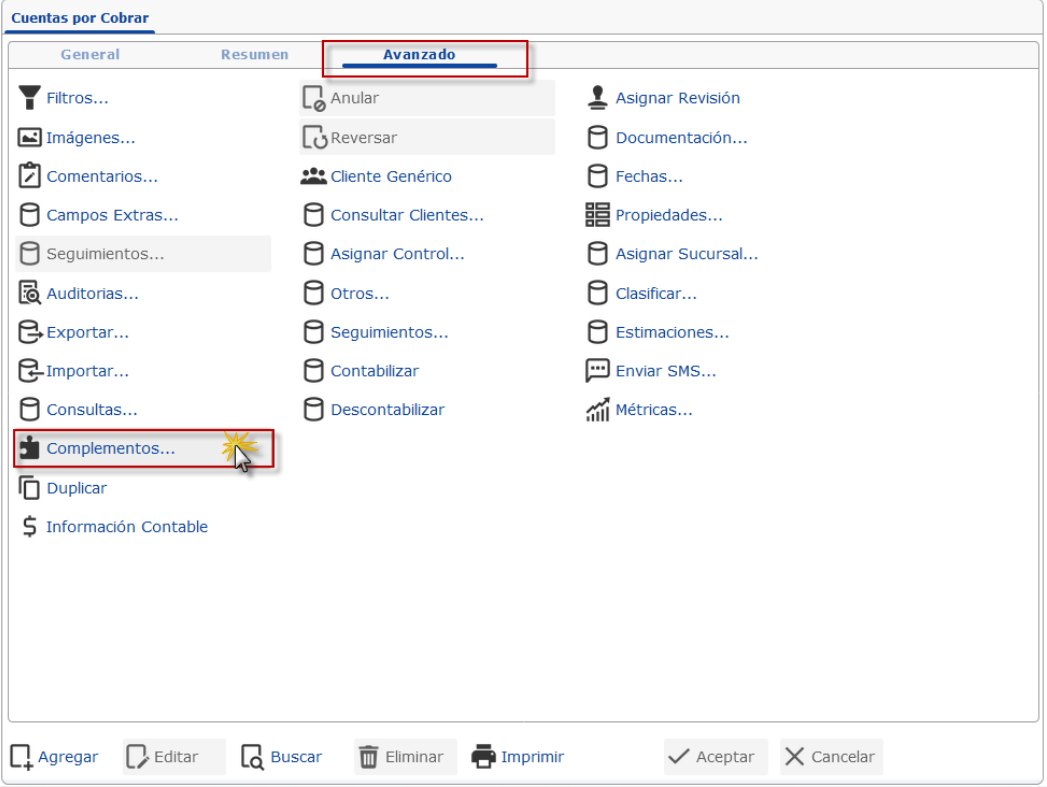Click the Consultar Clientes cylinder icon
The image size is (1047, 787).
point(313,215)
